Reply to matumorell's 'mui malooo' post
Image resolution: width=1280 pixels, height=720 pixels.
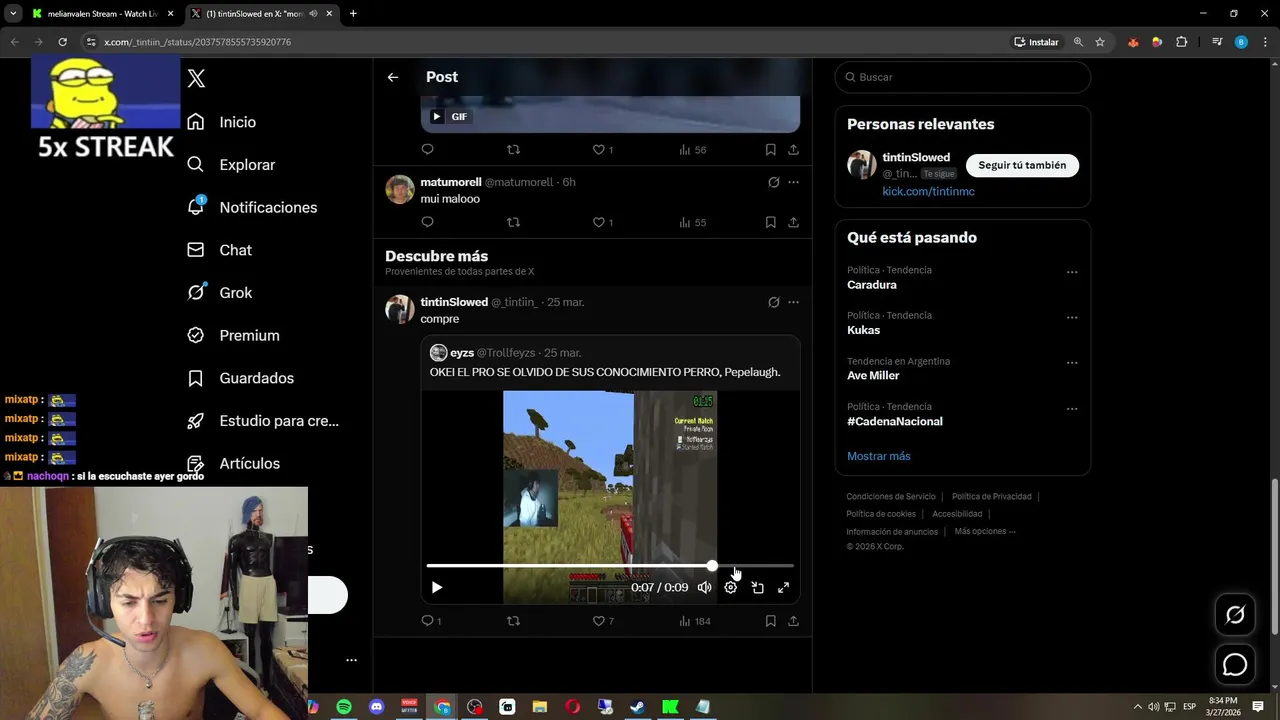click(x=427, y=222)
